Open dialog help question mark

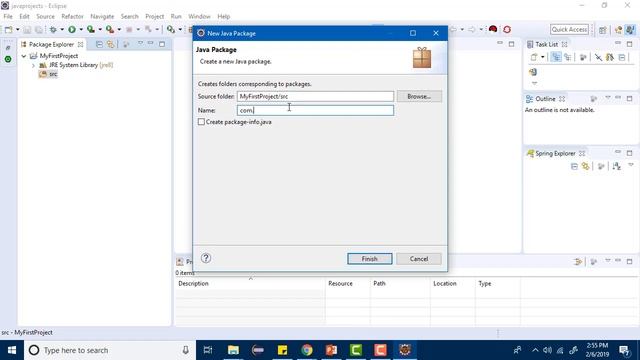point(206,258)
